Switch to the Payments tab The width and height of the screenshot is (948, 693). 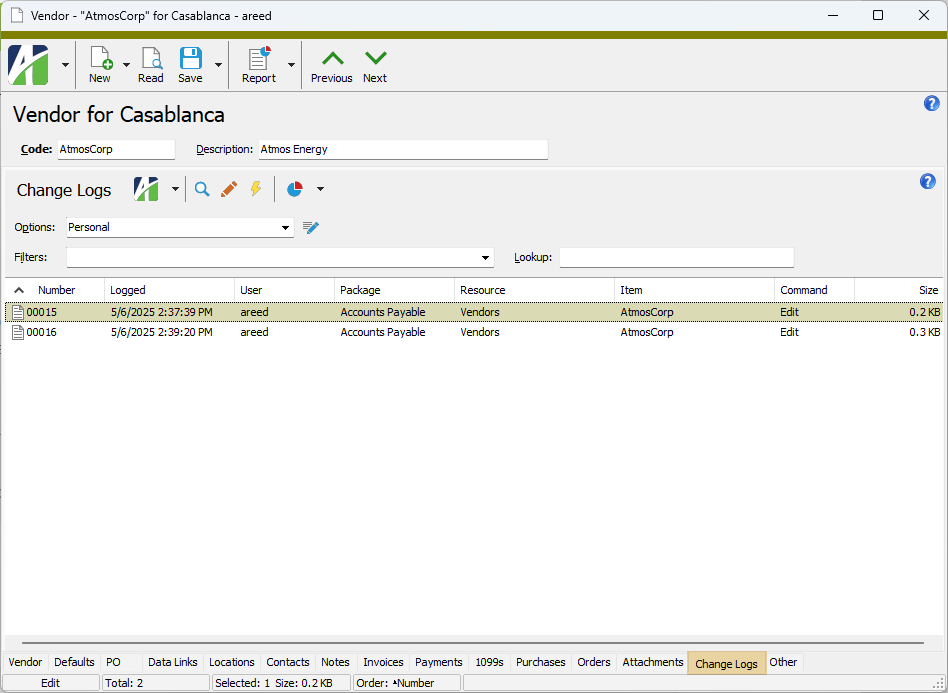point(439,662)
